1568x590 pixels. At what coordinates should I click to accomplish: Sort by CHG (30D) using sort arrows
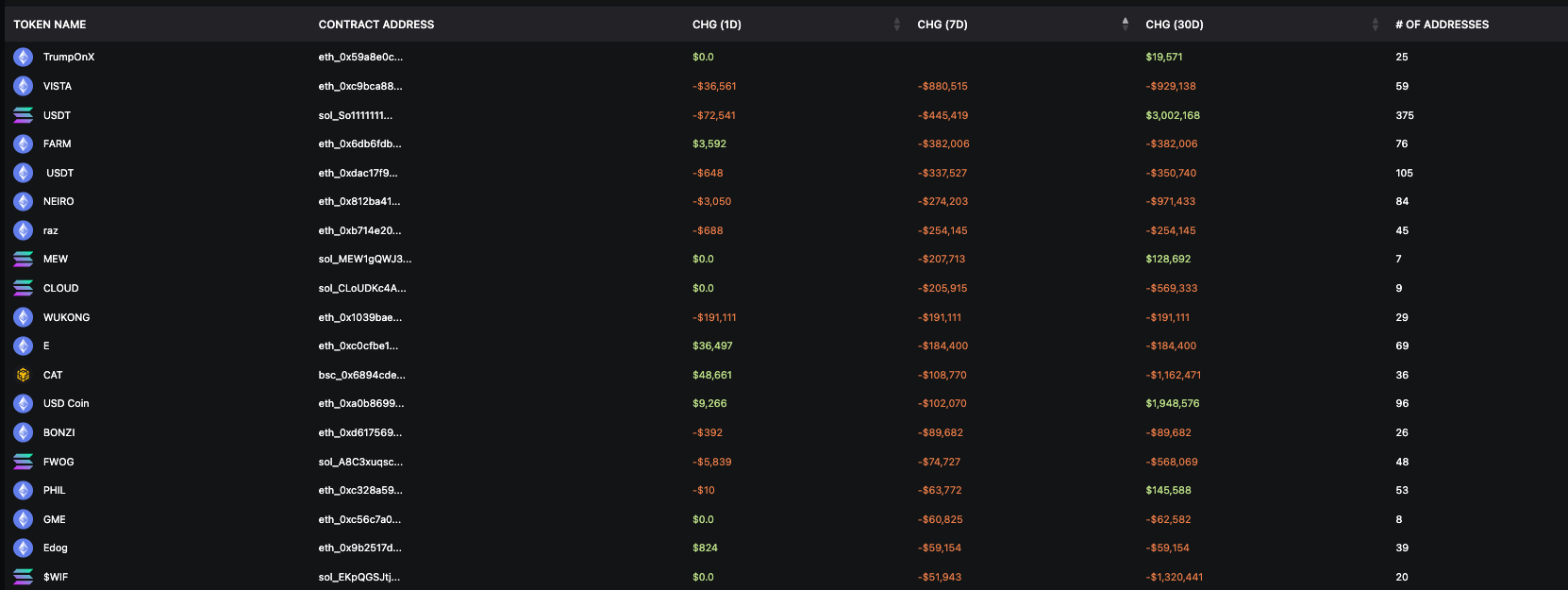click(x=1375, y=25)
